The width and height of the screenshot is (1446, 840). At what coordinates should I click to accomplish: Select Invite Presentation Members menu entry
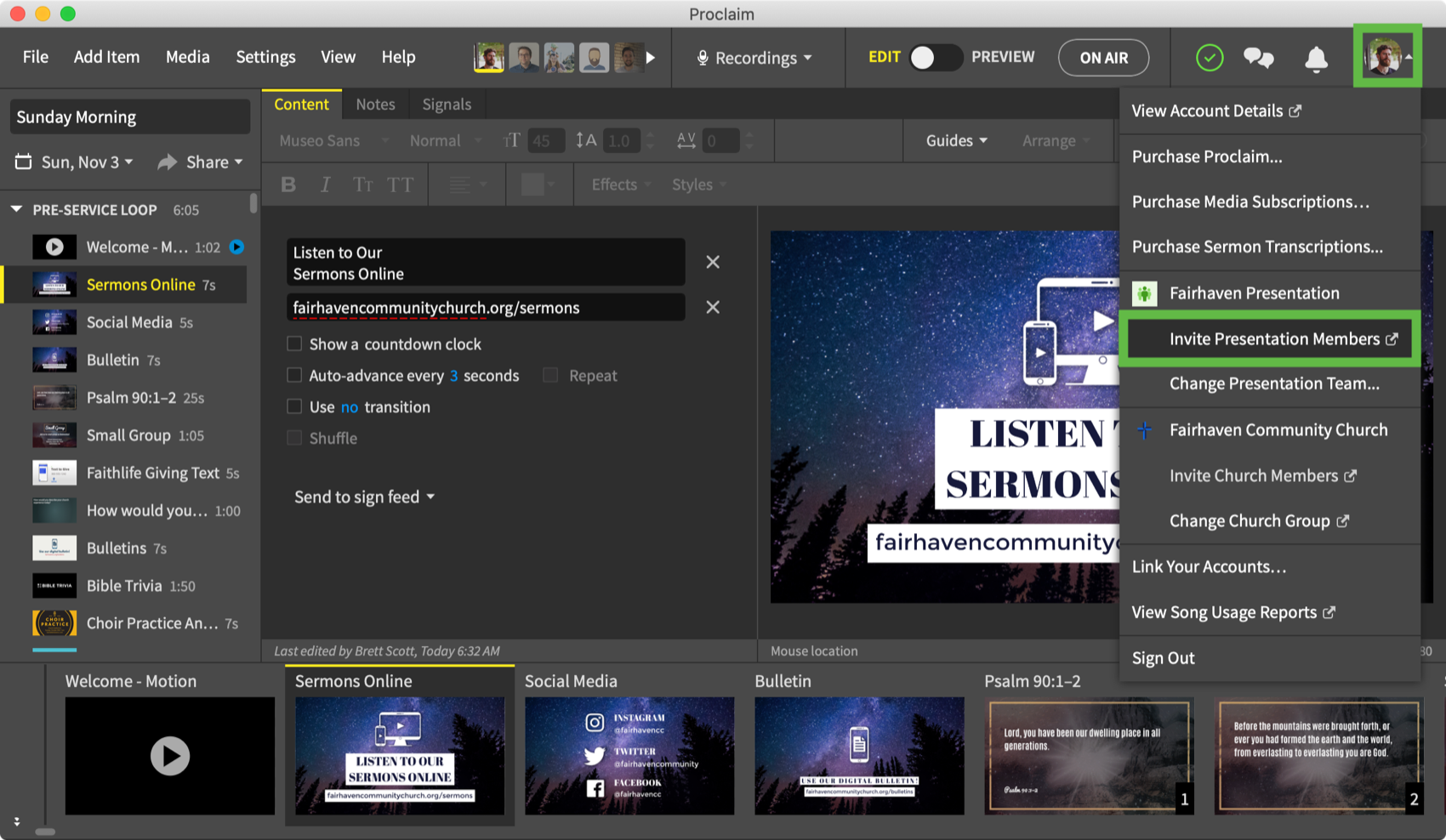click(1270, 338)
